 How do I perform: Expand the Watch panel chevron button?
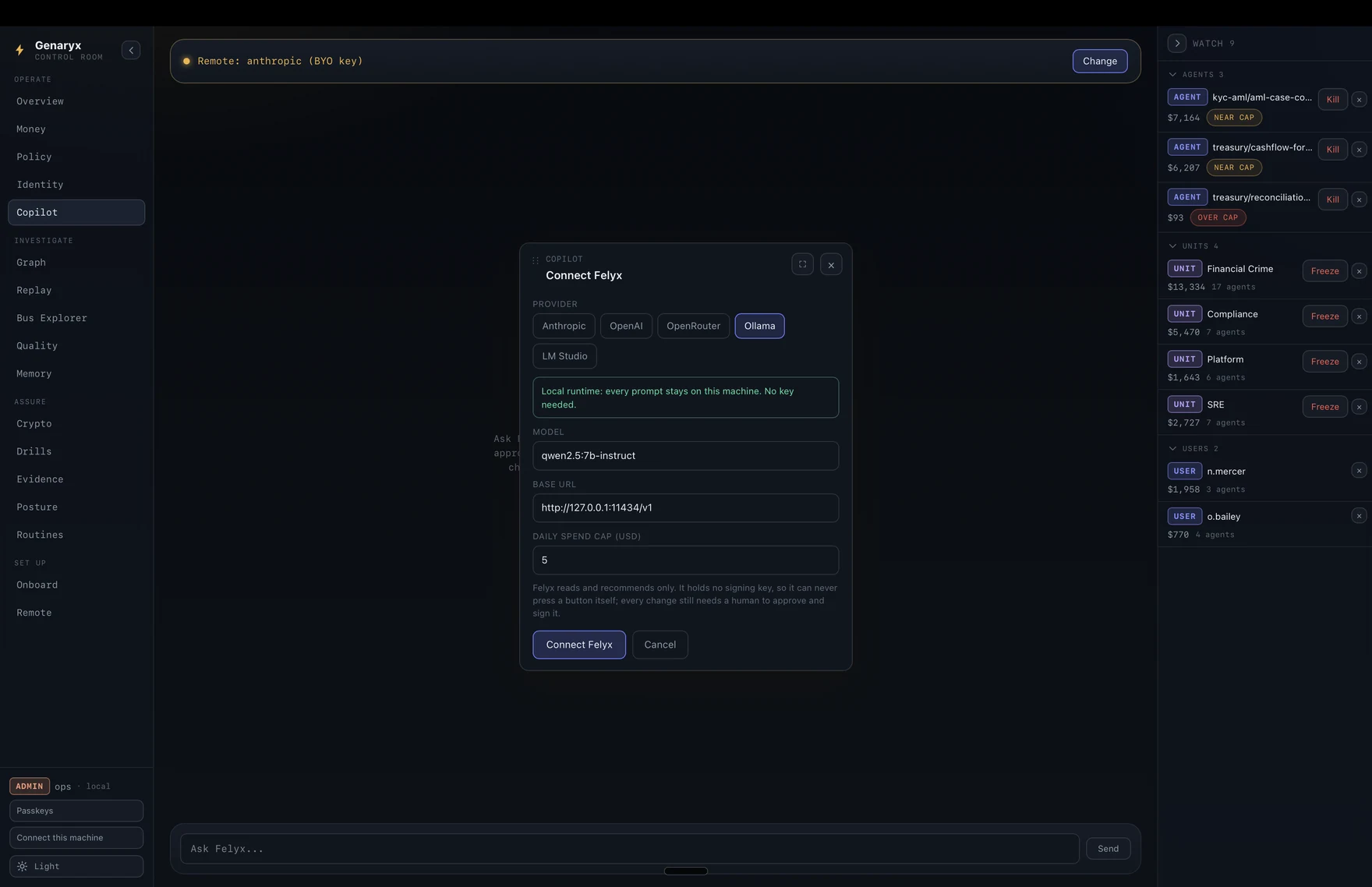tap(1177, 44)
